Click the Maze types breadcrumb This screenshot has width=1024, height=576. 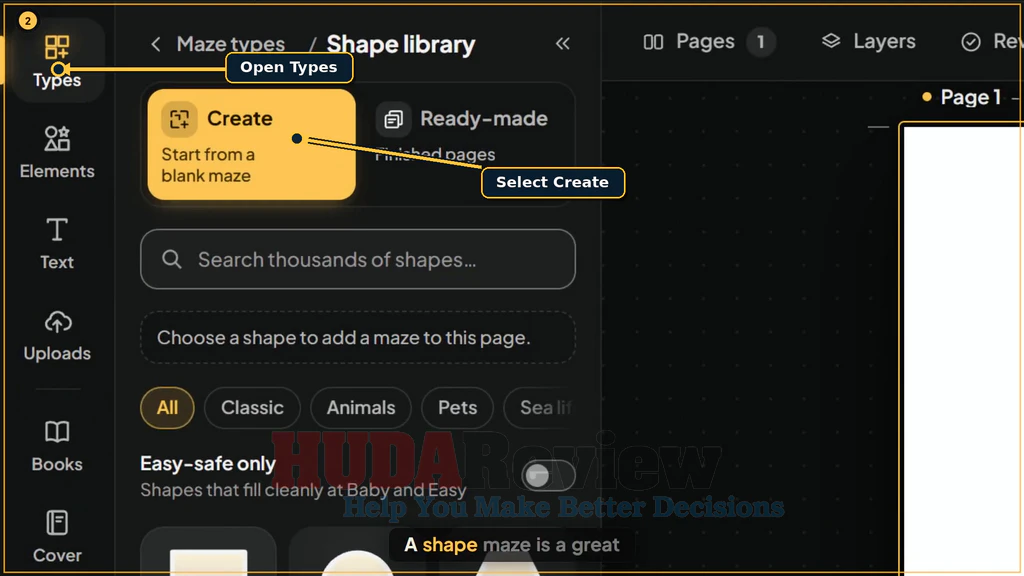[231, 44]
